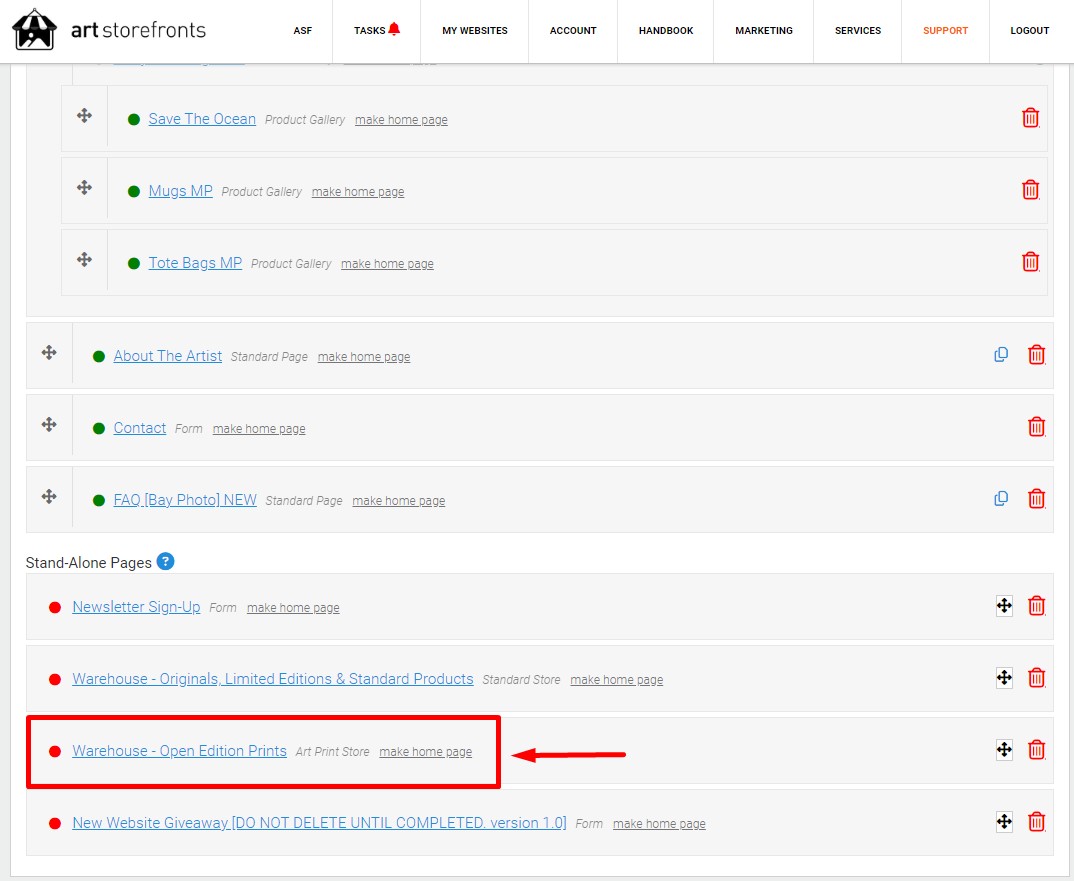Open the Save The Ocean page link
This screenshot has width=1074, height=881.
click(x=202, y=119)
